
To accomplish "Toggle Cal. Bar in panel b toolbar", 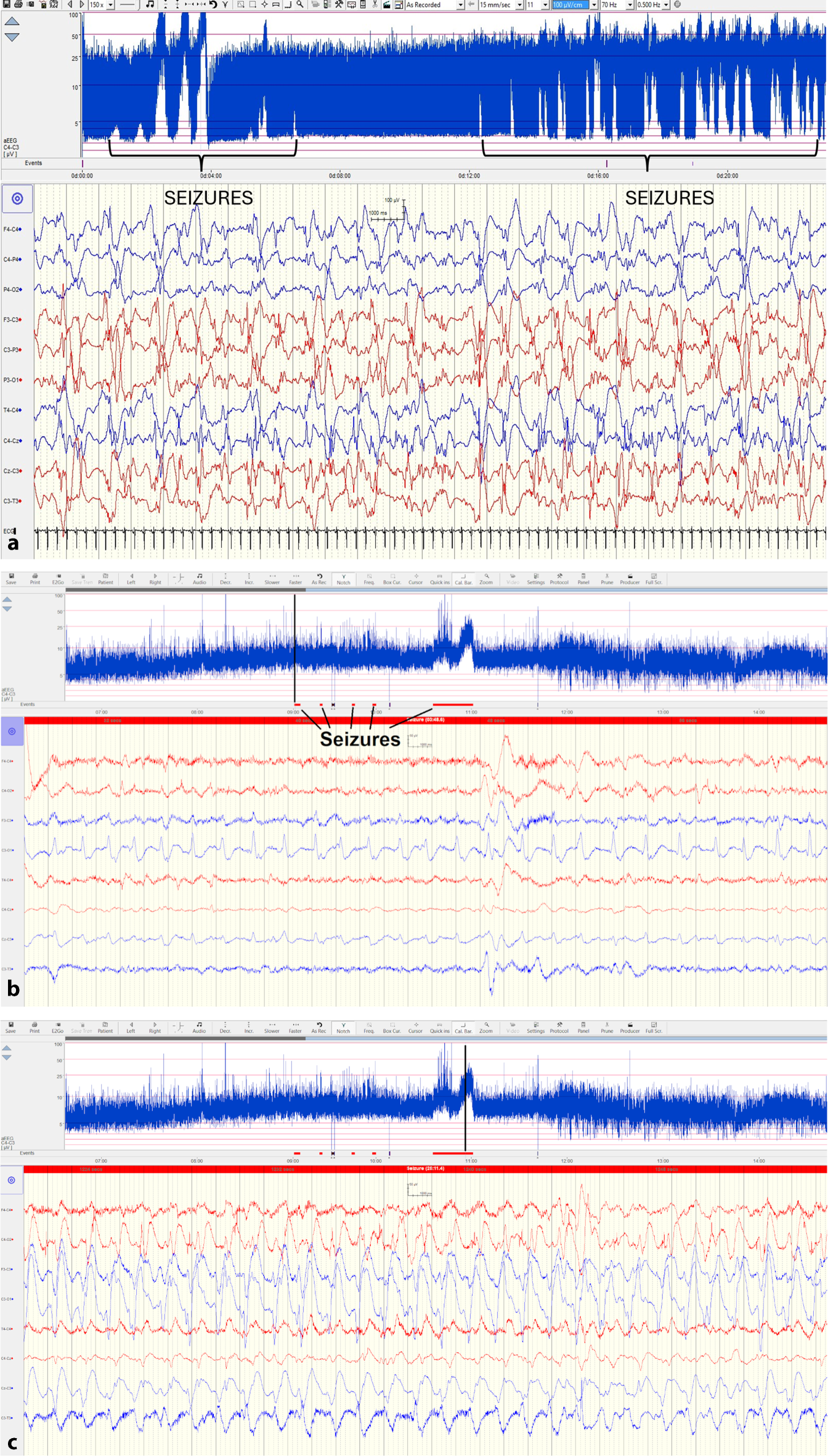I will pos(463,579).
